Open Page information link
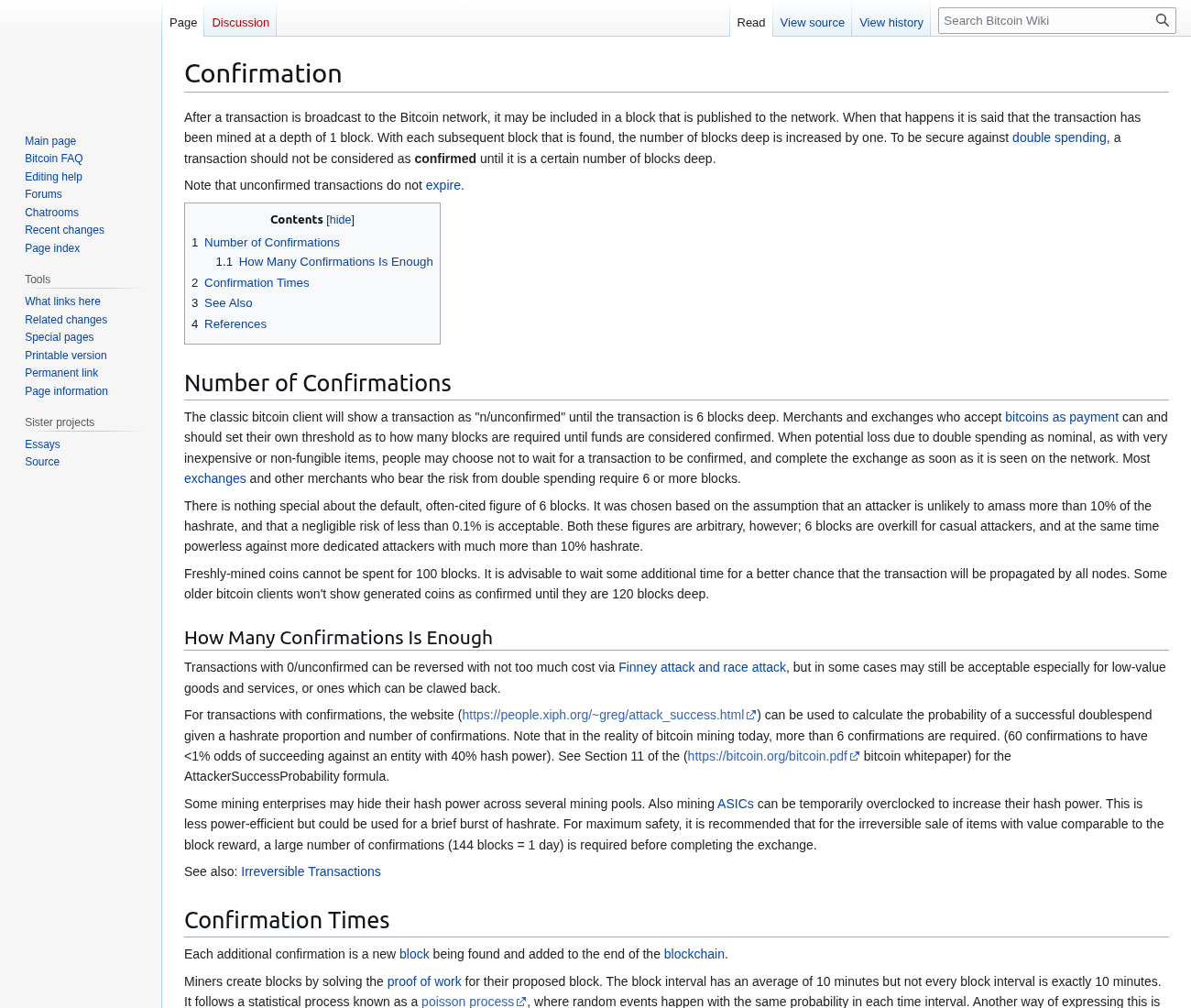Viewport: 1191px width, 1008px height. [x=66, y=391]
